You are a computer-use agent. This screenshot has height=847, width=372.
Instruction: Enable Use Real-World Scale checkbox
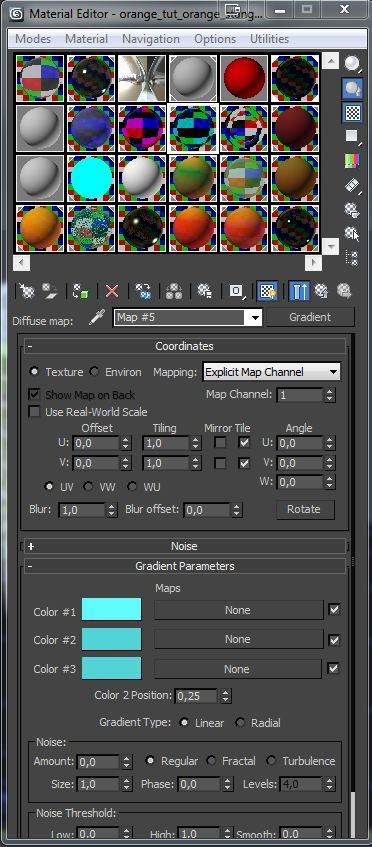click(x=34, y=412)
